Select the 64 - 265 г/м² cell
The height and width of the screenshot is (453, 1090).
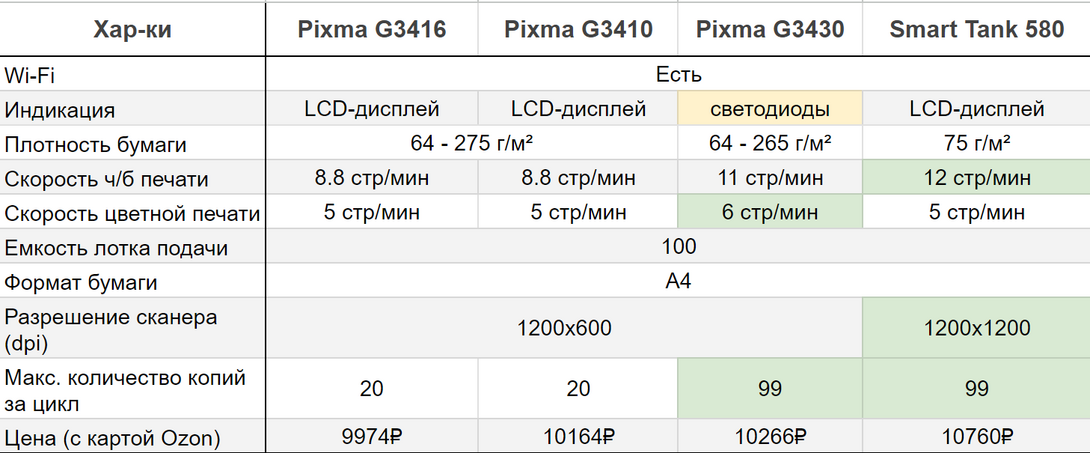769,144
